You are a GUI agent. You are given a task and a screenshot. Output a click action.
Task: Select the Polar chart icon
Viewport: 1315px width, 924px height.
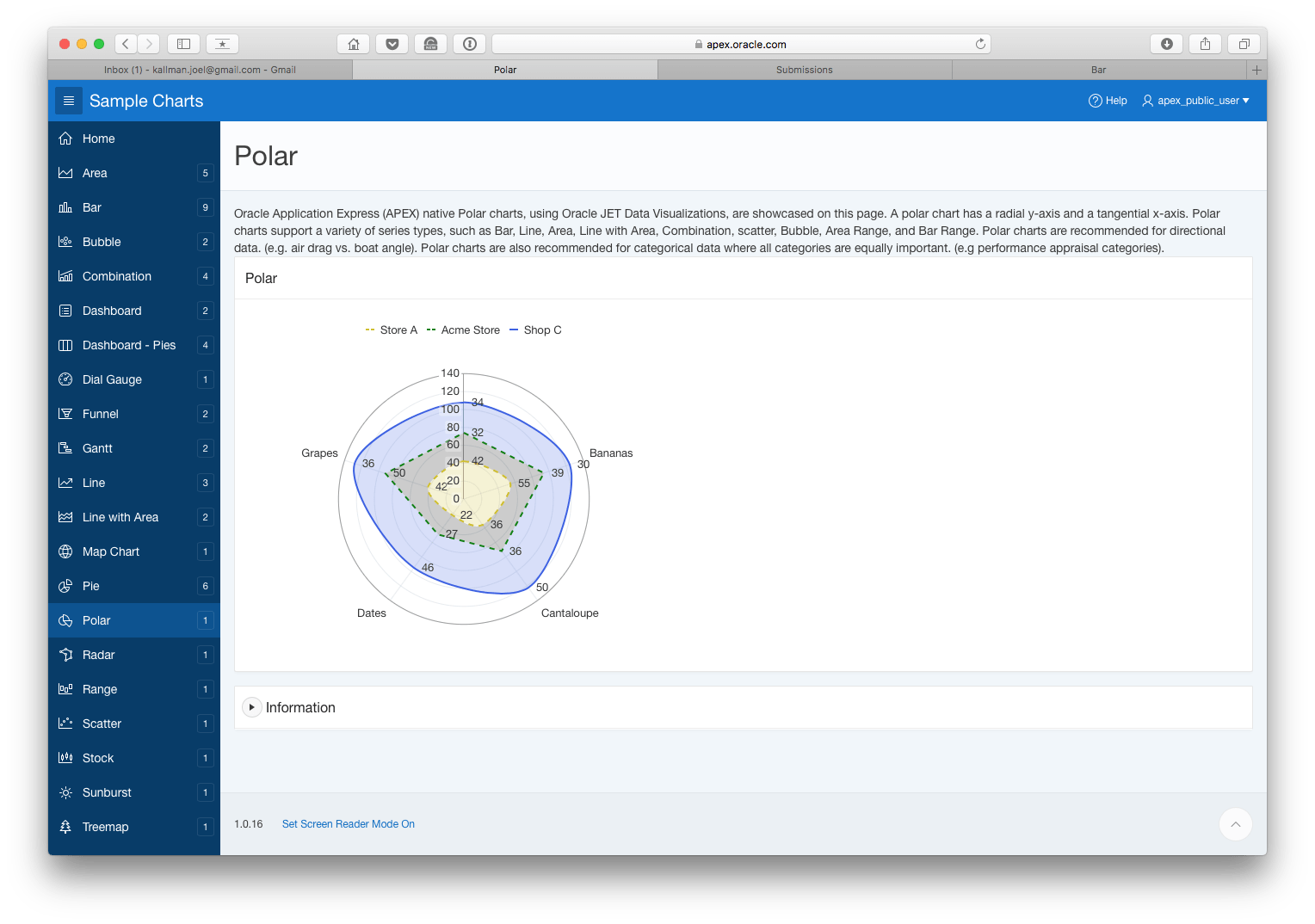pos(65,620)
